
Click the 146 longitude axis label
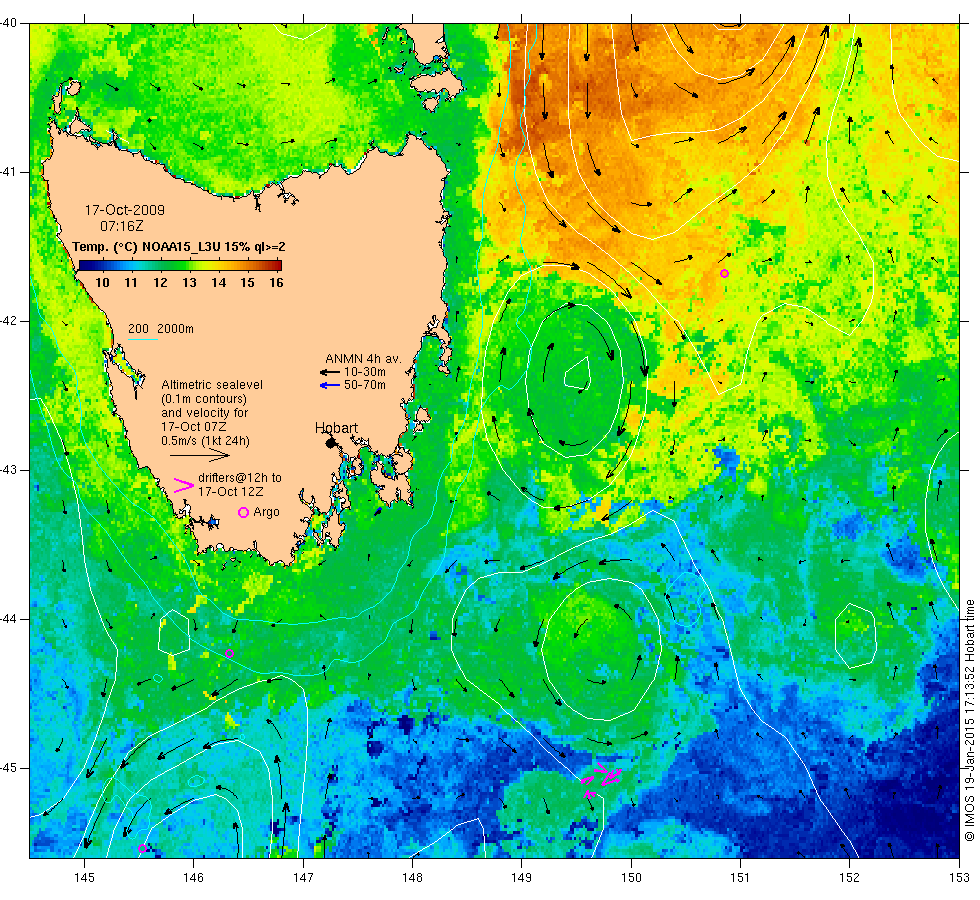tap(194, 878)
